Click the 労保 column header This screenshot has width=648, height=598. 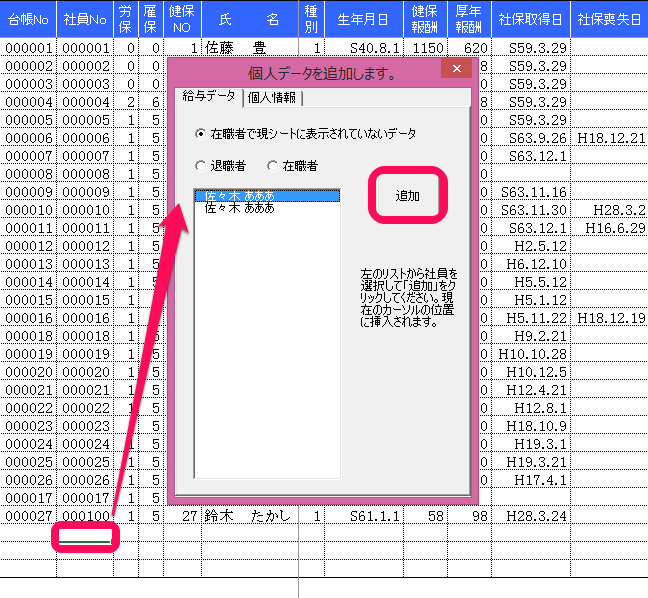point(126,19)
